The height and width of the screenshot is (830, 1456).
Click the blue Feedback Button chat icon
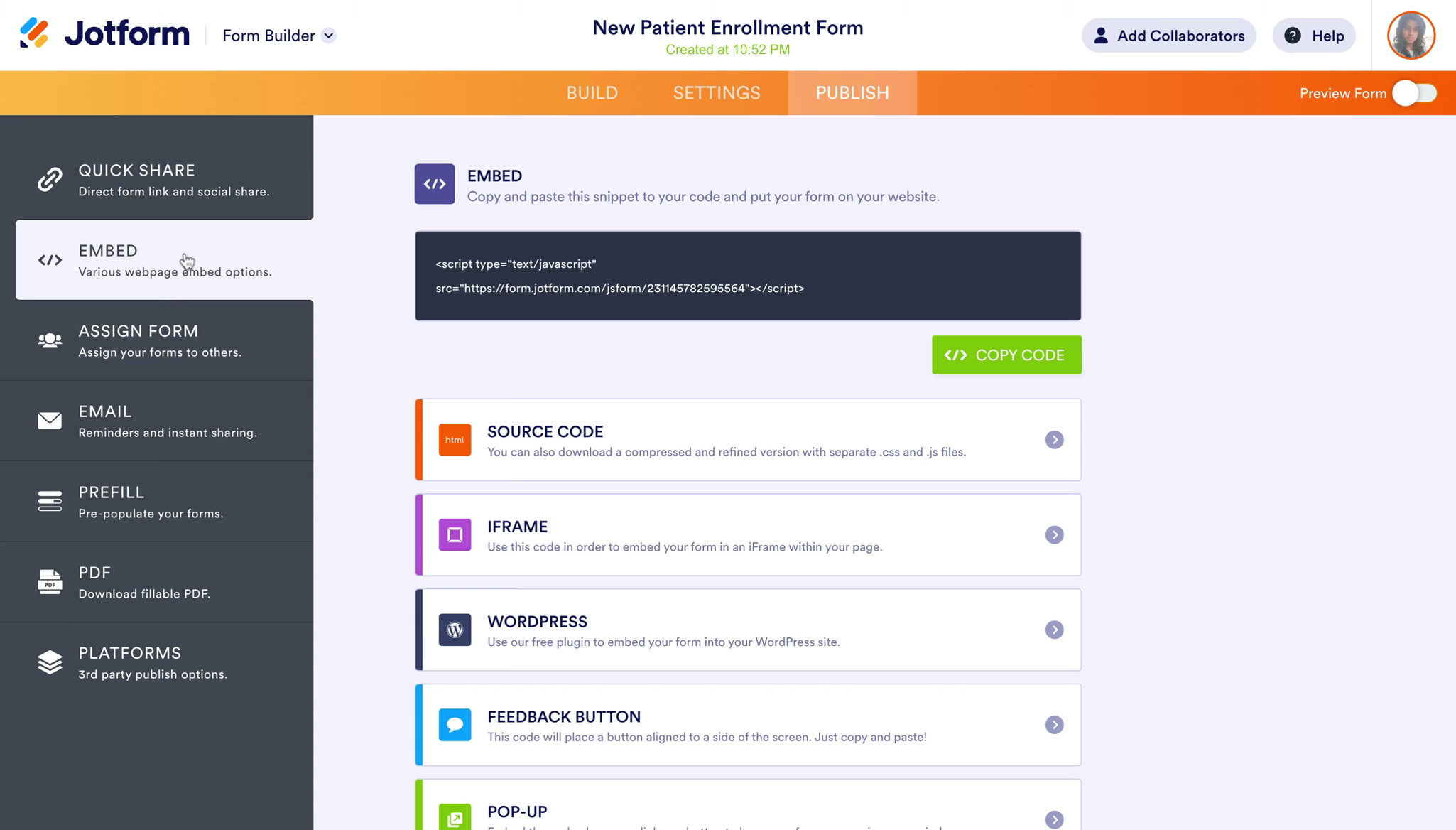pos(455,725)
